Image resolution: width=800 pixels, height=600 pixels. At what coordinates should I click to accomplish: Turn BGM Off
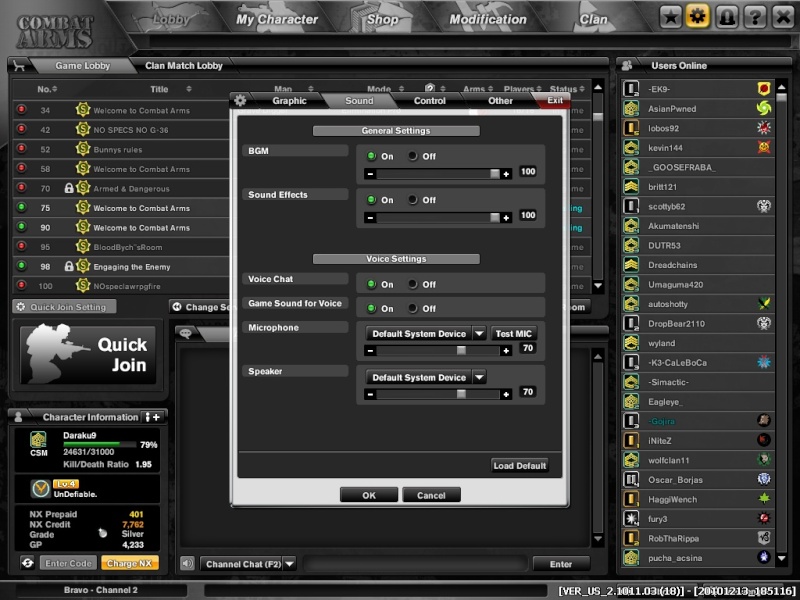(412, 156)
